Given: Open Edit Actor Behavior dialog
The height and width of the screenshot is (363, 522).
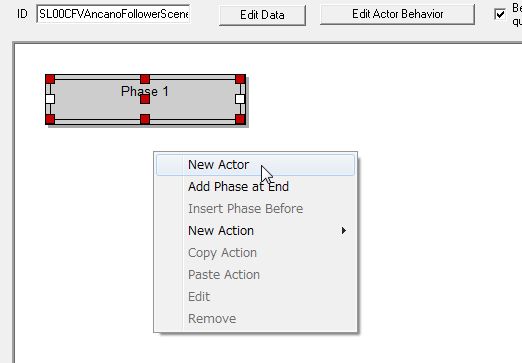Looking at the screenshot, I should [x=397, y=14].
